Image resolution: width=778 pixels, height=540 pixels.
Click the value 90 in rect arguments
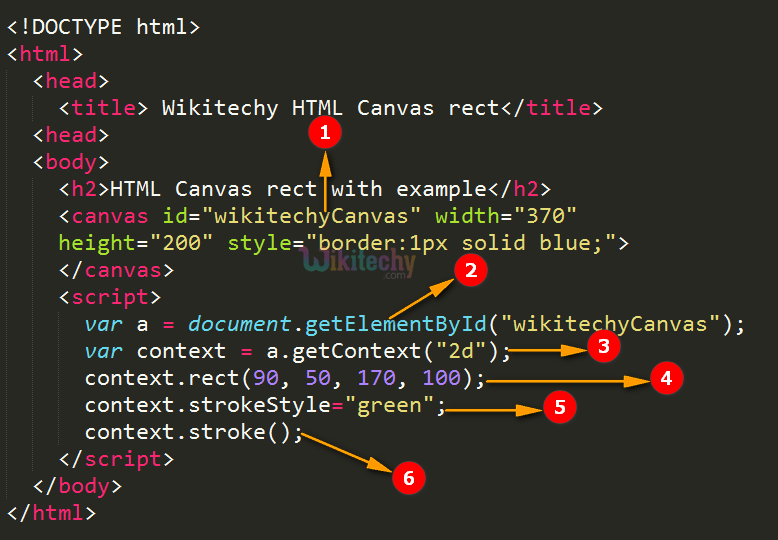pyautogui.click(x=266, y=378)
